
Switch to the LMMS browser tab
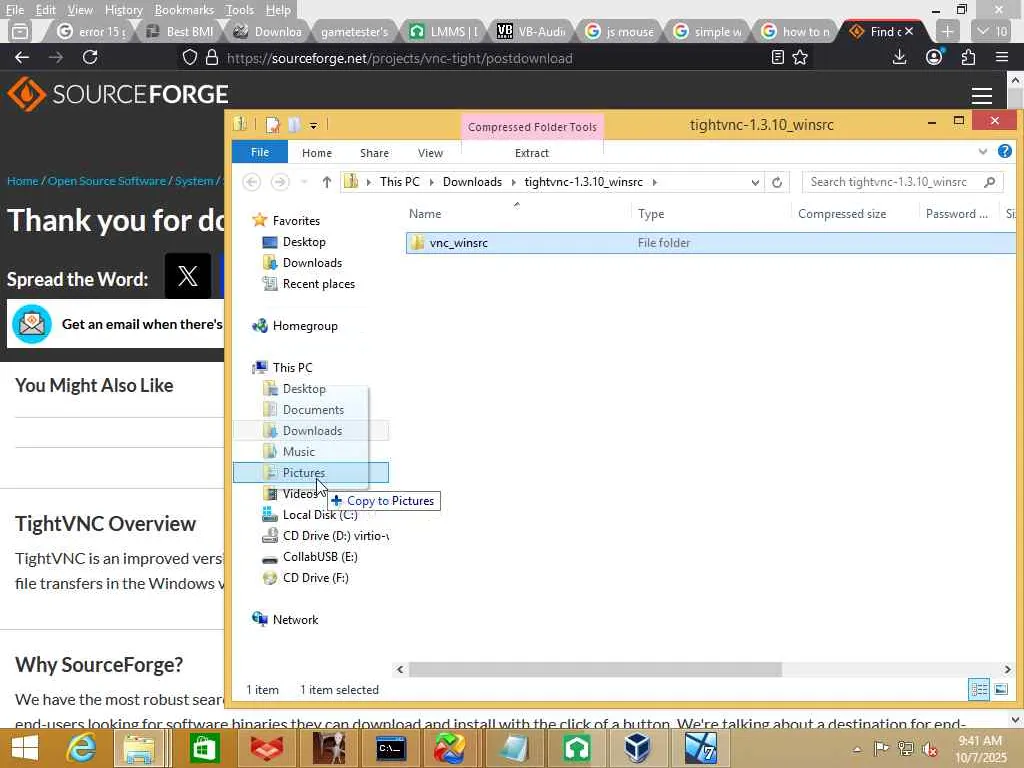coord(443,31)
